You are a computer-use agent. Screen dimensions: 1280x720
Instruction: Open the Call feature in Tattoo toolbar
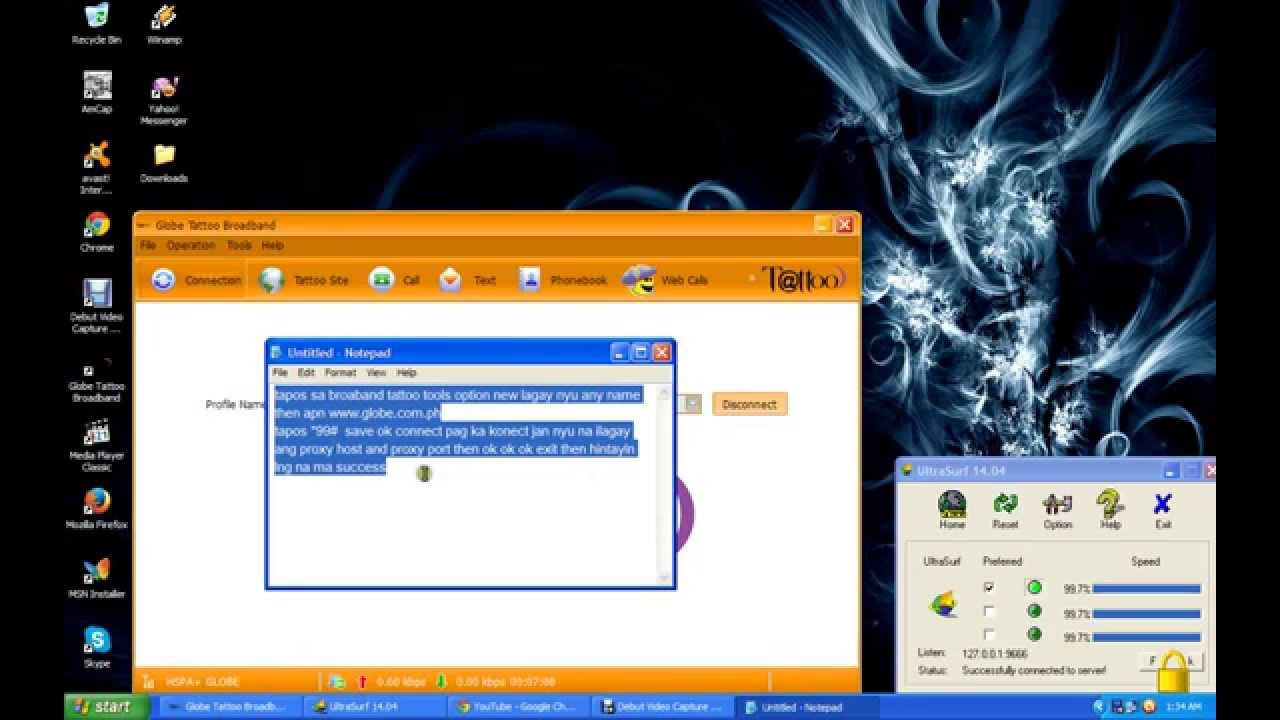click(x=394, y=280)
